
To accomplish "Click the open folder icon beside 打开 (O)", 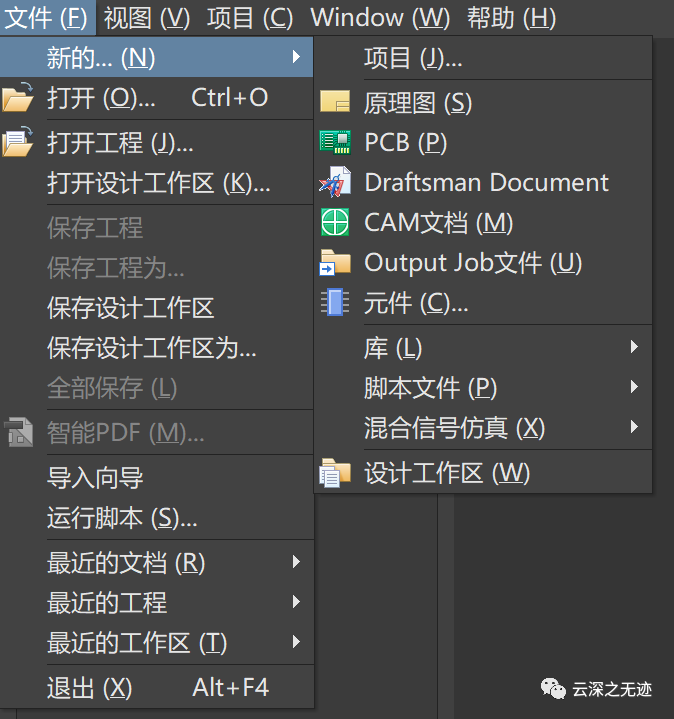I will pyautogui.click(x=17, y=97).
